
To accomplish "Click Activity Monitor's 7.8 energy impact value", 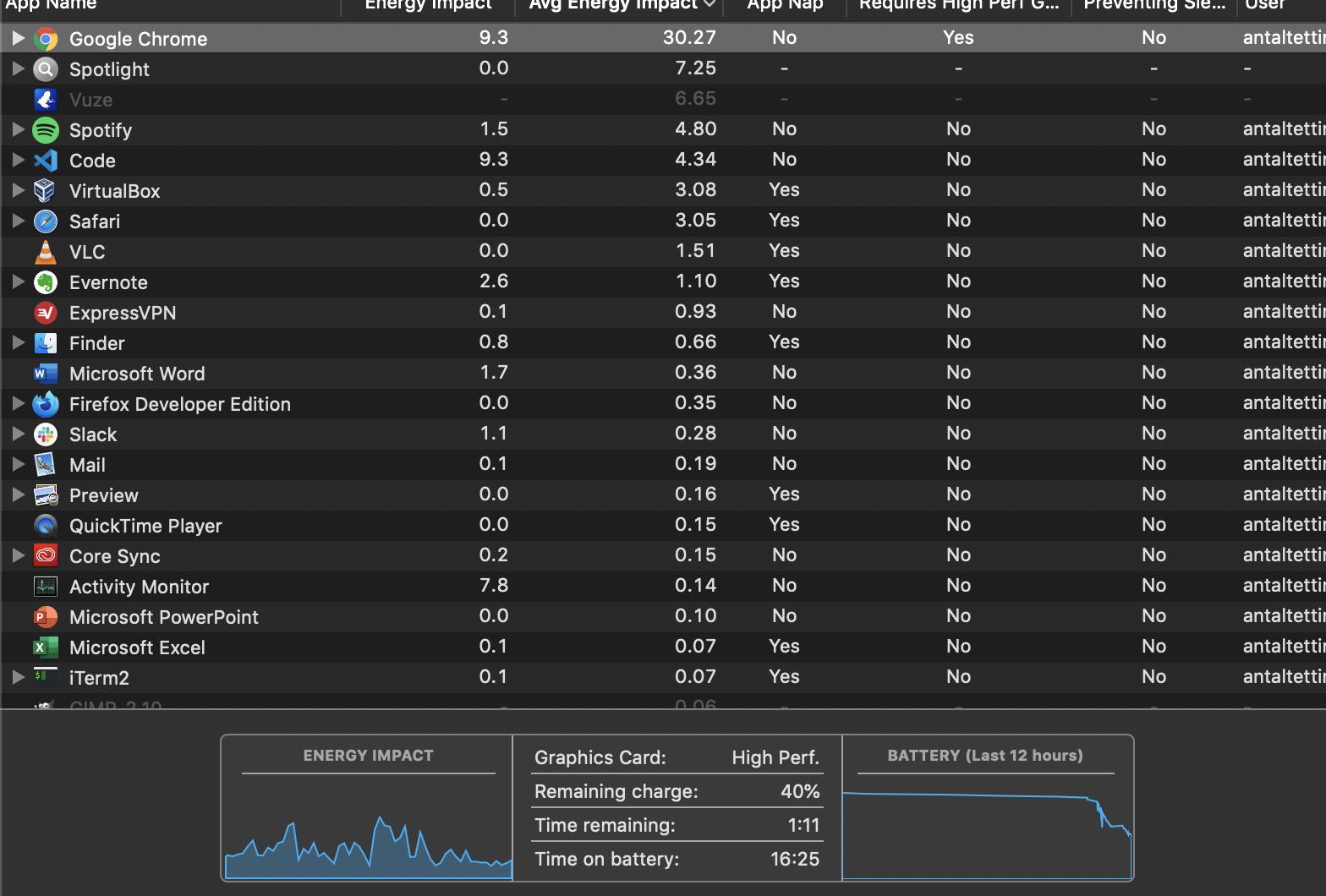I will (x=494, y=585).
